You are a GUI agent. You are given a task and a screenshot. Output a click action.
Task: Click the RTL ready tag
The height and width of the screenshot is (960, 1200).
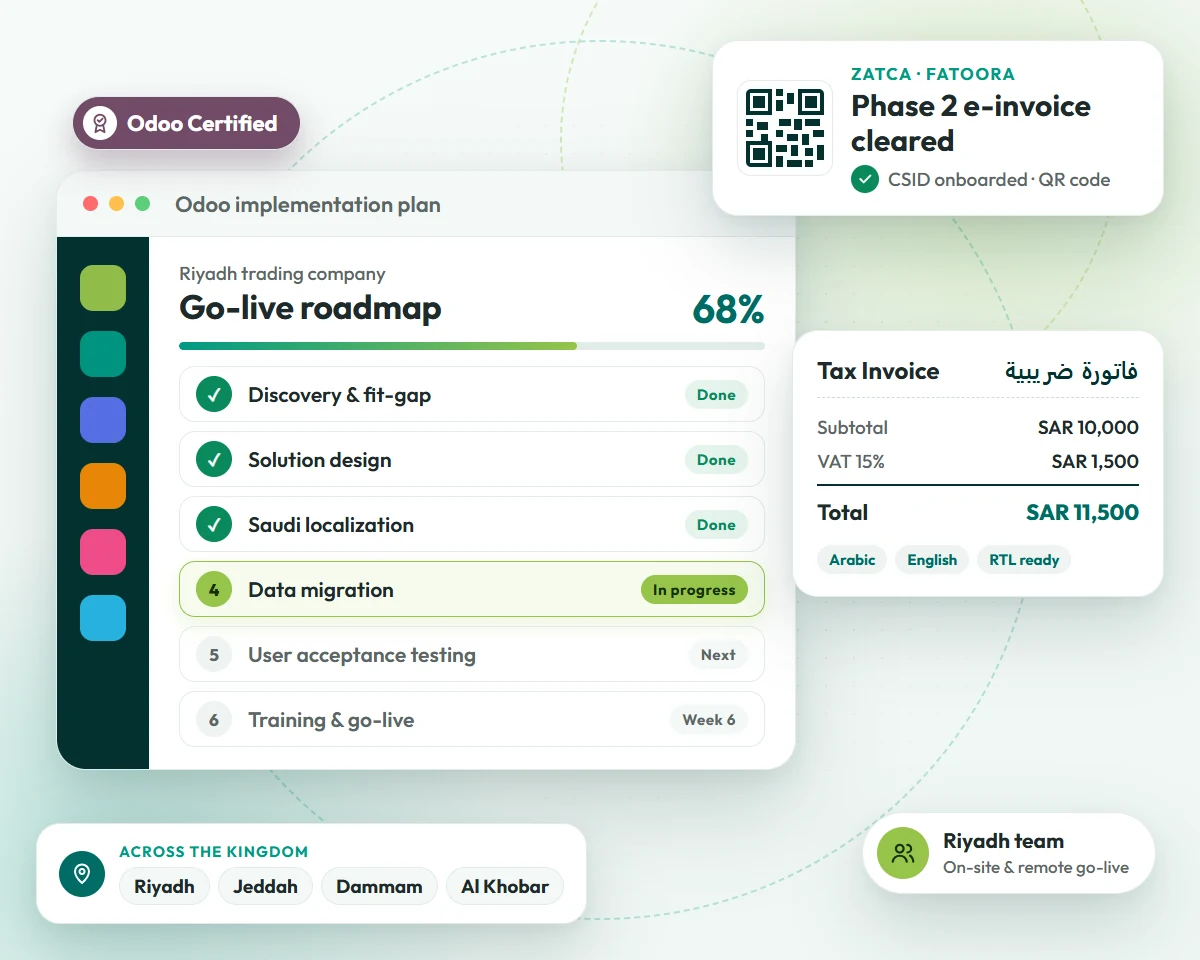tap(1024, 560)
